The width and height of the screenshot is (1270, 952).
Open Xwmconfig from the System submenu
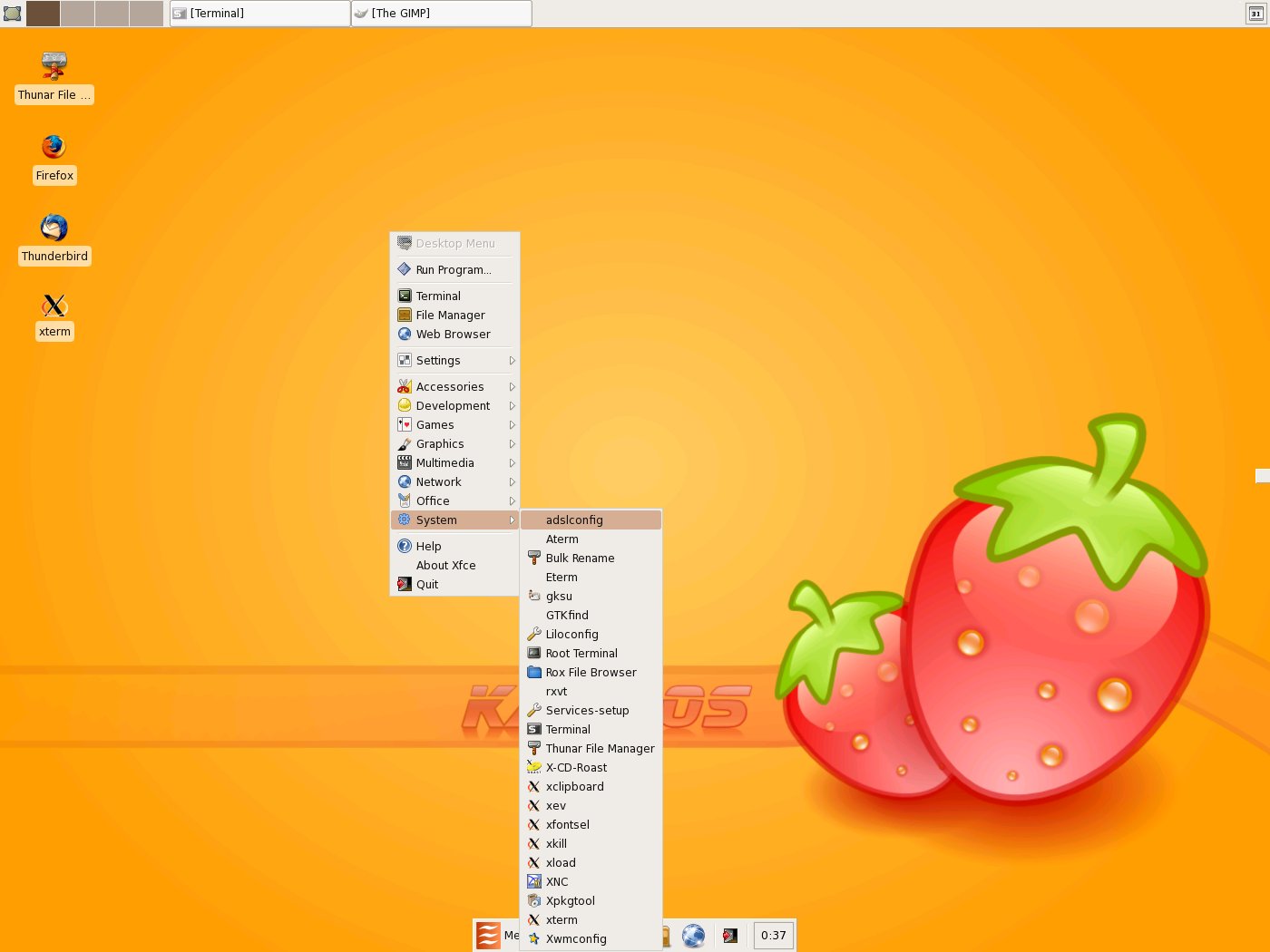(x=591, y=939)
